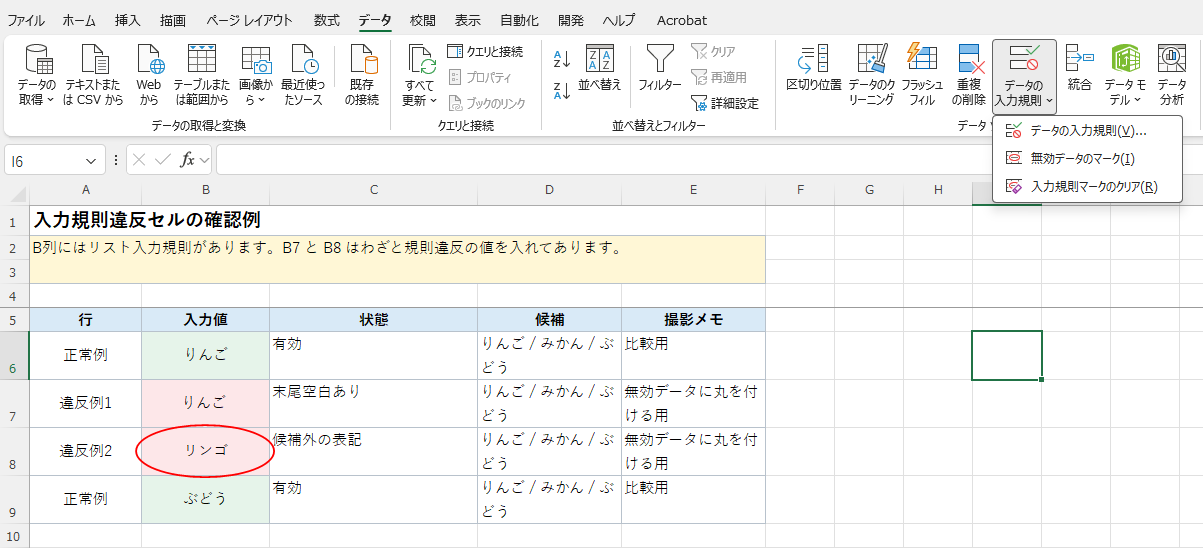1203x548 pixels.
Task: Switch to the 描画 tab
Action: coord(173,20)
